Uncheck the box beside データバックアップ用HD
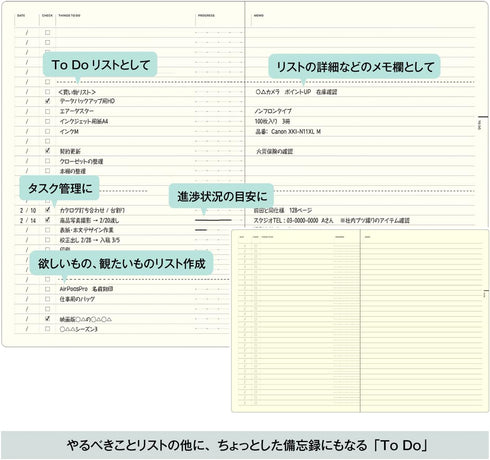Screen dimensions: 490x460 point(47,101)
